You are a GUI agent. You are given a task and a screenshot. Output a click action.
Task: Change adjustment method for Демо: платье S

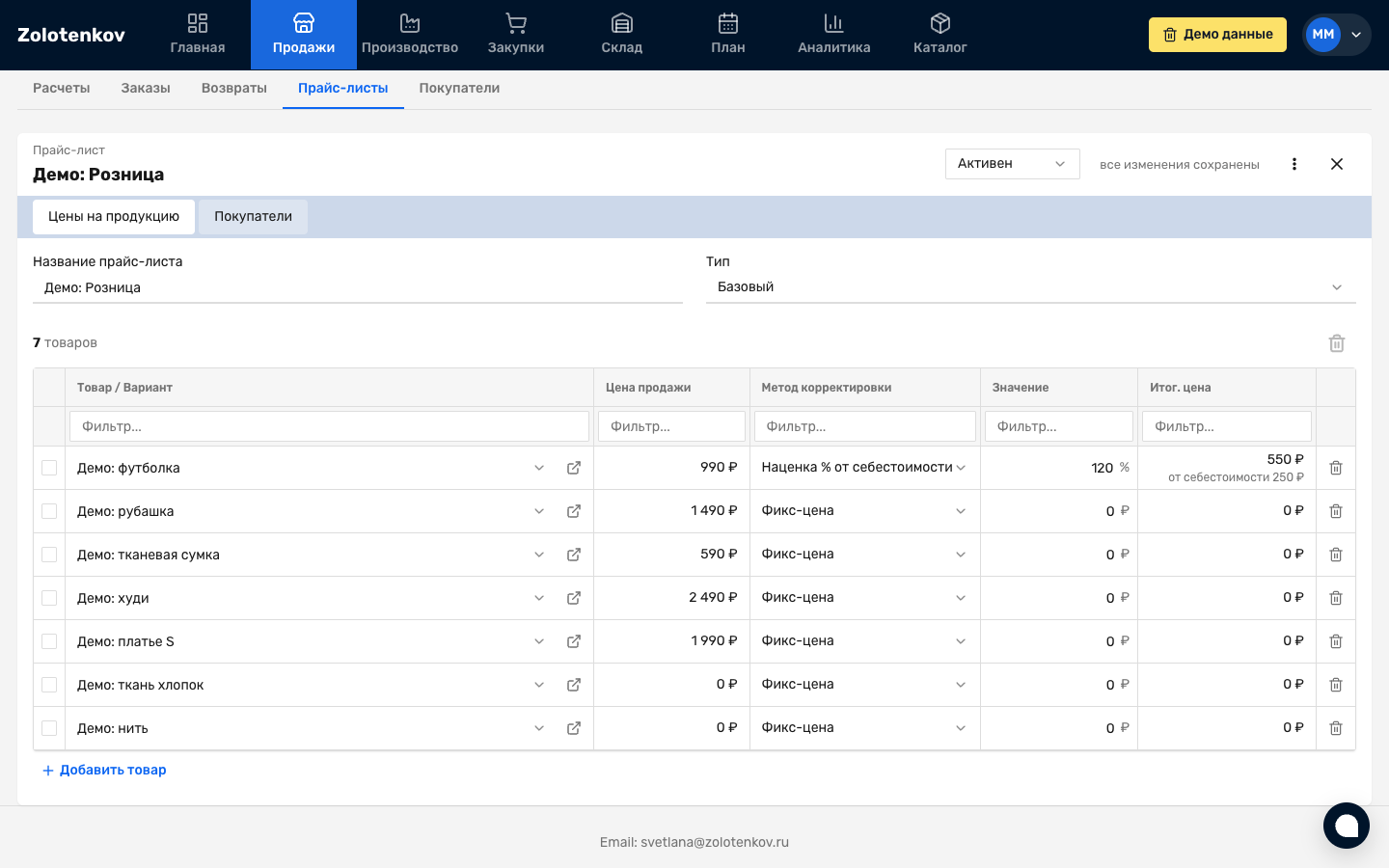tap(863, 641)
